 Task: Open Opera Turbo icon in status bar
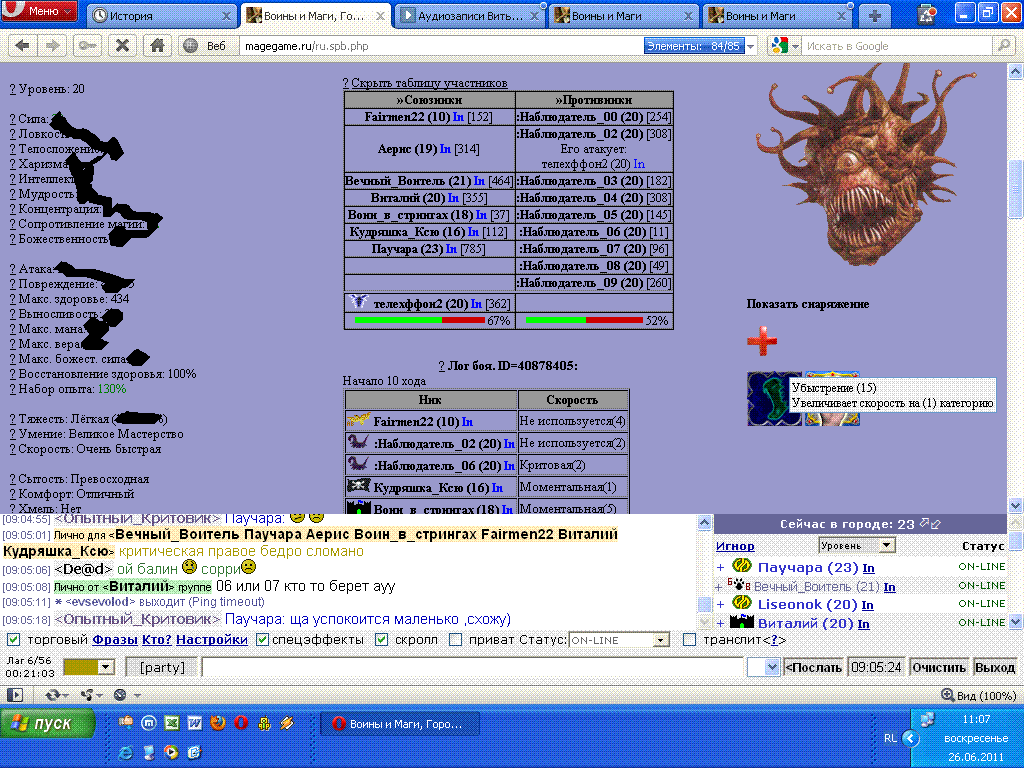[120, 695]
